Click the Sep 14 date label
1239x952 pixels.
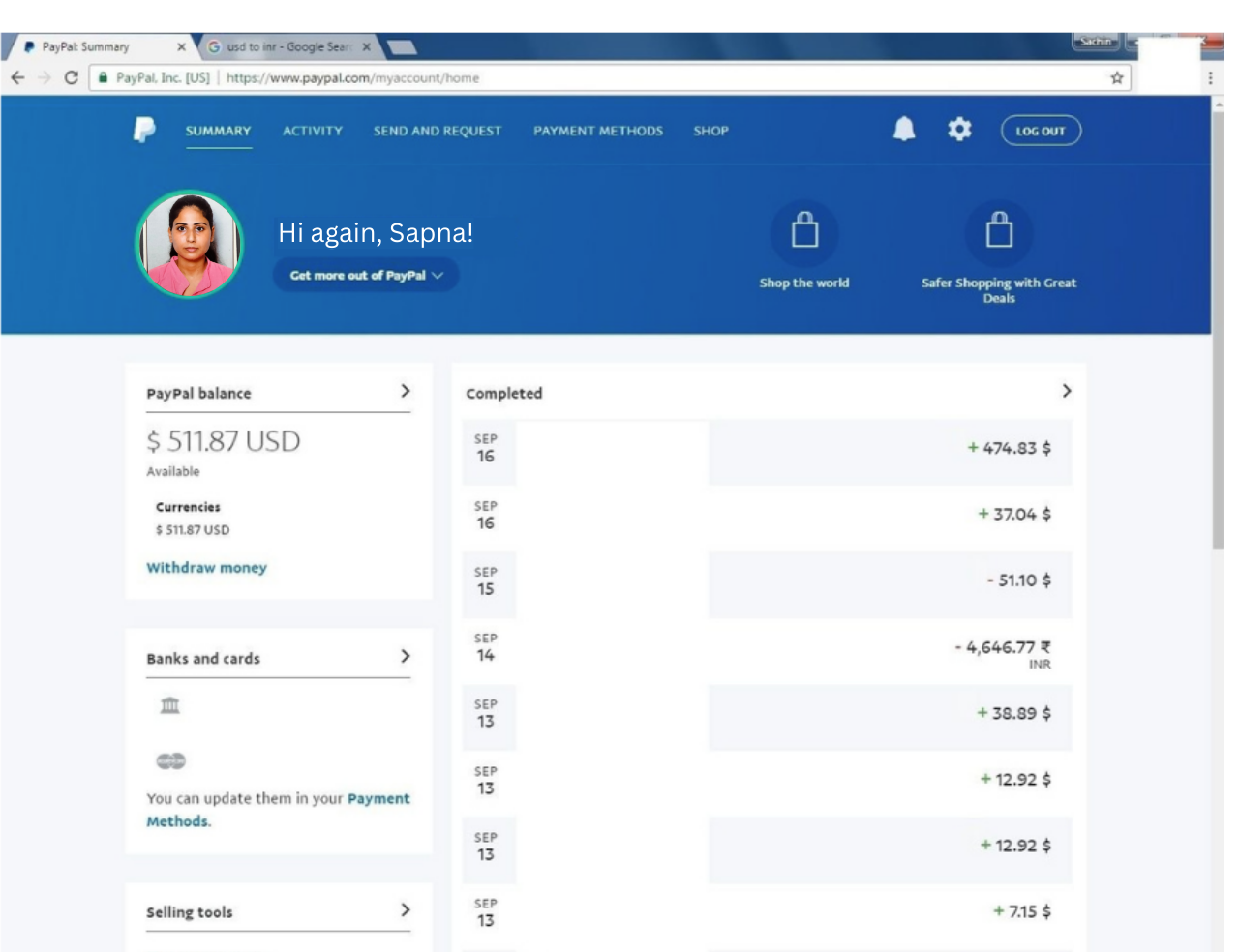pyautogui.click(x=486, y=647)
